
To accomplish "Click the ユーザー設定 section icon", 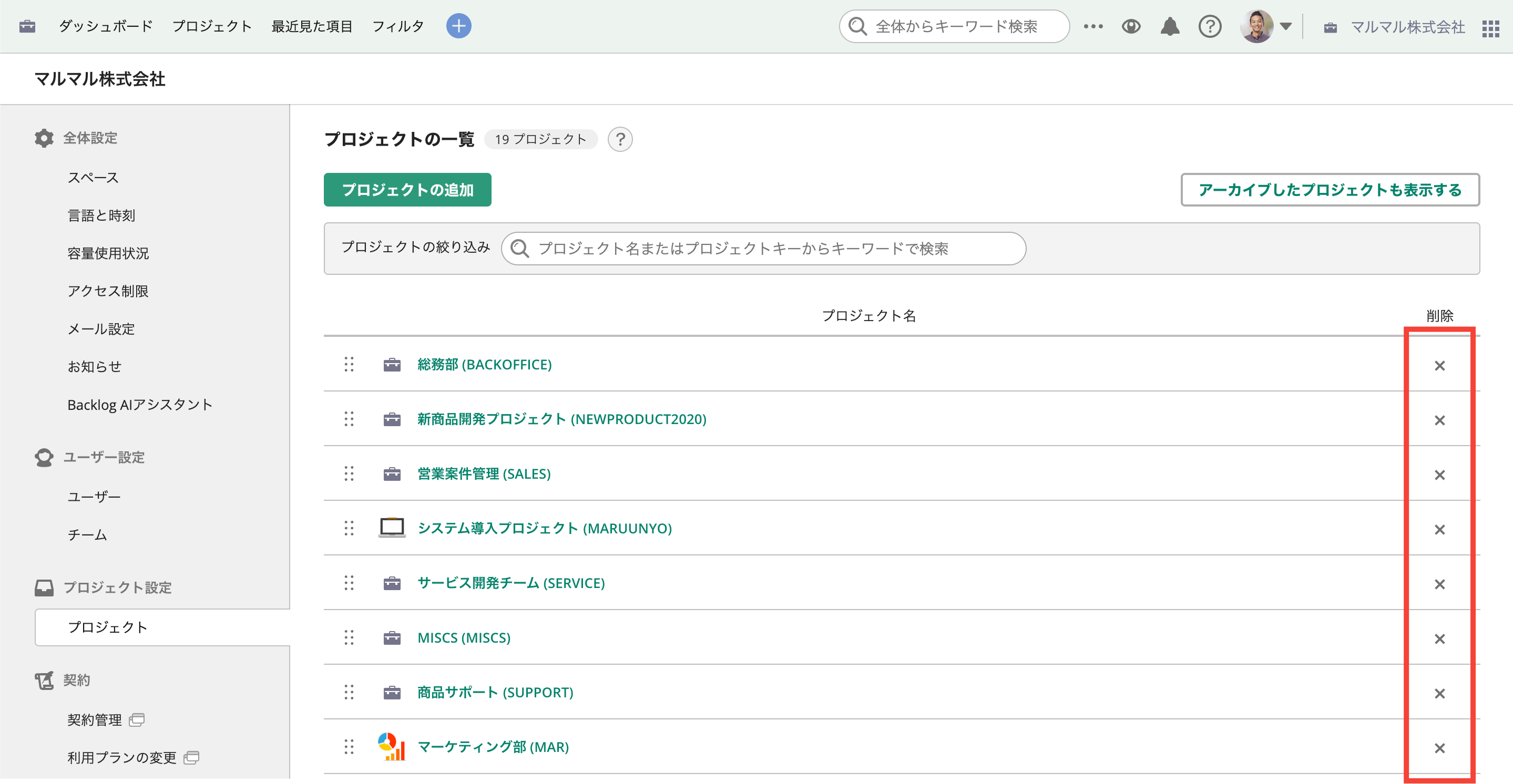I will 44,458.
